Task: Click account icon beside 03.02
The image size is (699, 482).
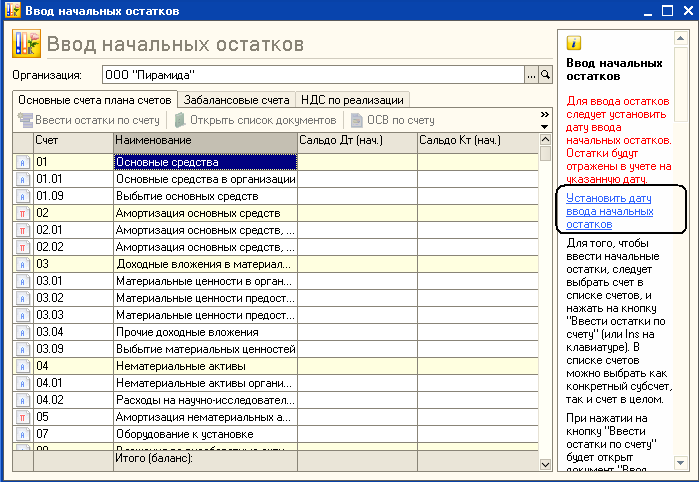Action: 22,298
